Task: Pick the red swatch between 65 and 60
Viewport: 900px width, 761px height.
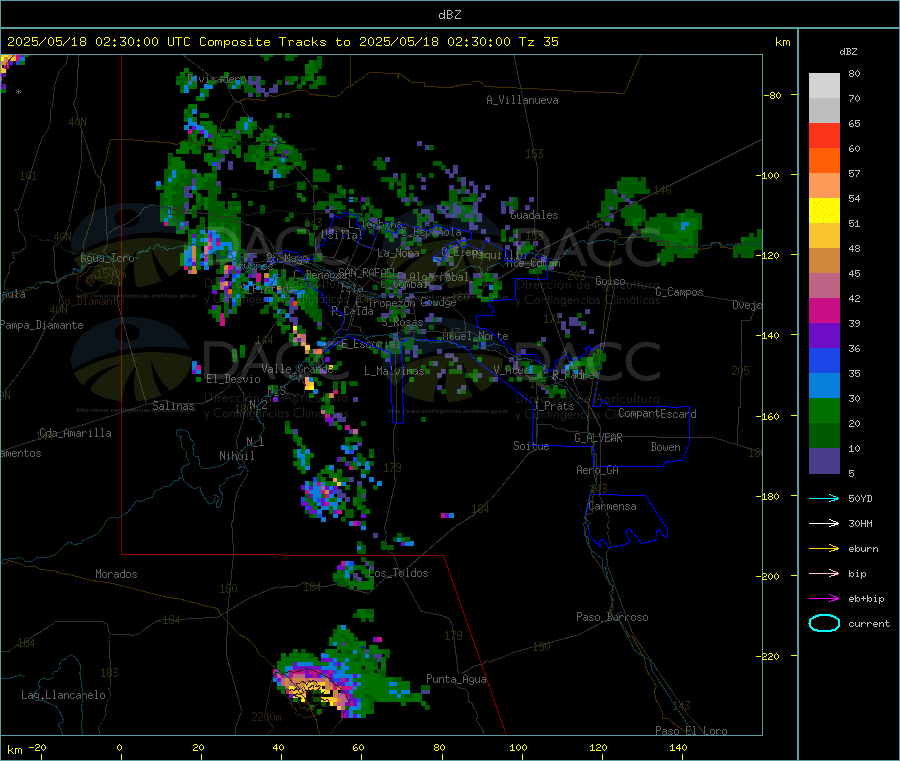Action: pyautogui.click(x=824, y=135)
